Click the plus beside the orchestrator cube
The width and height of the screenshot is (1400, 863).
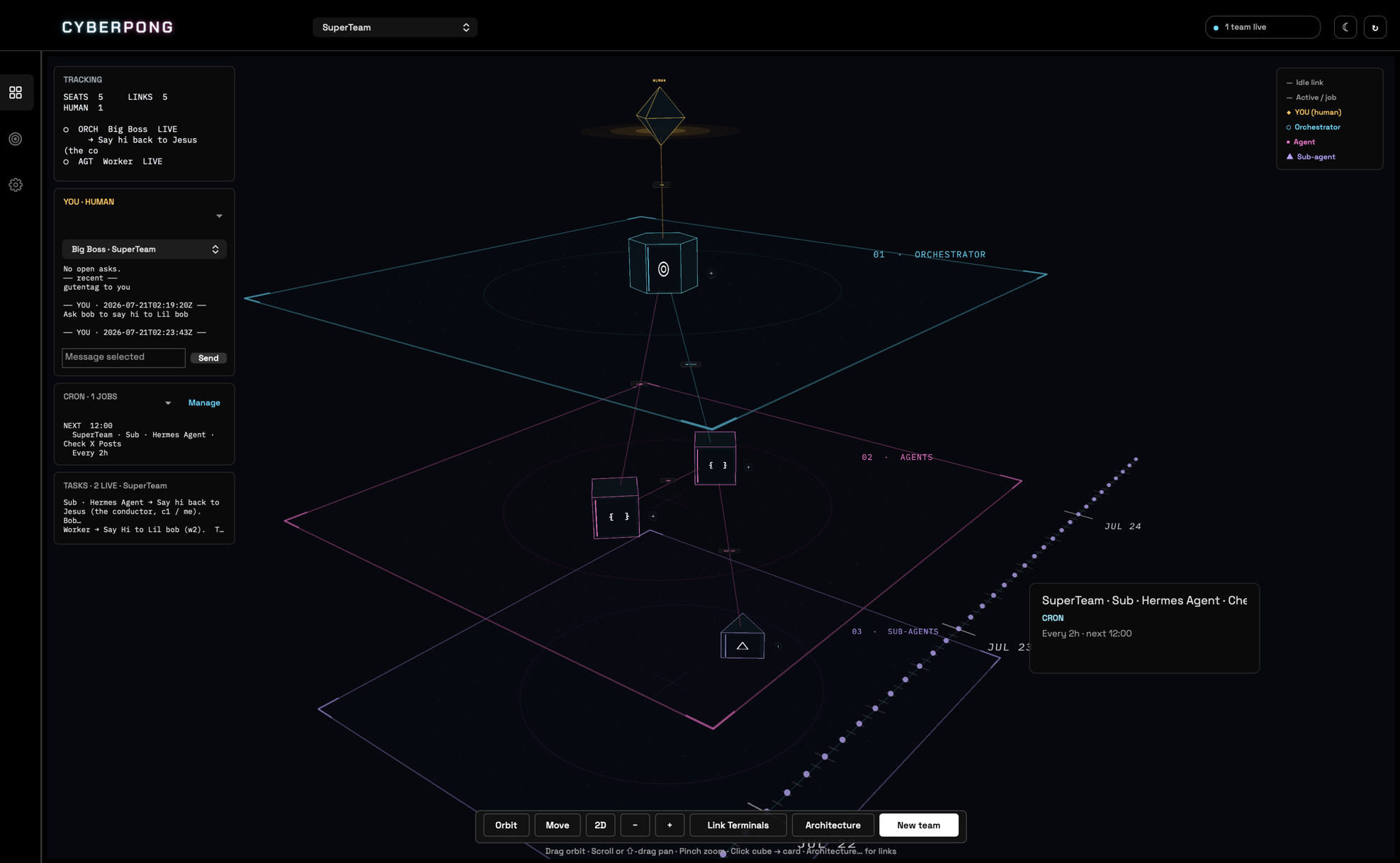point(711,273)
